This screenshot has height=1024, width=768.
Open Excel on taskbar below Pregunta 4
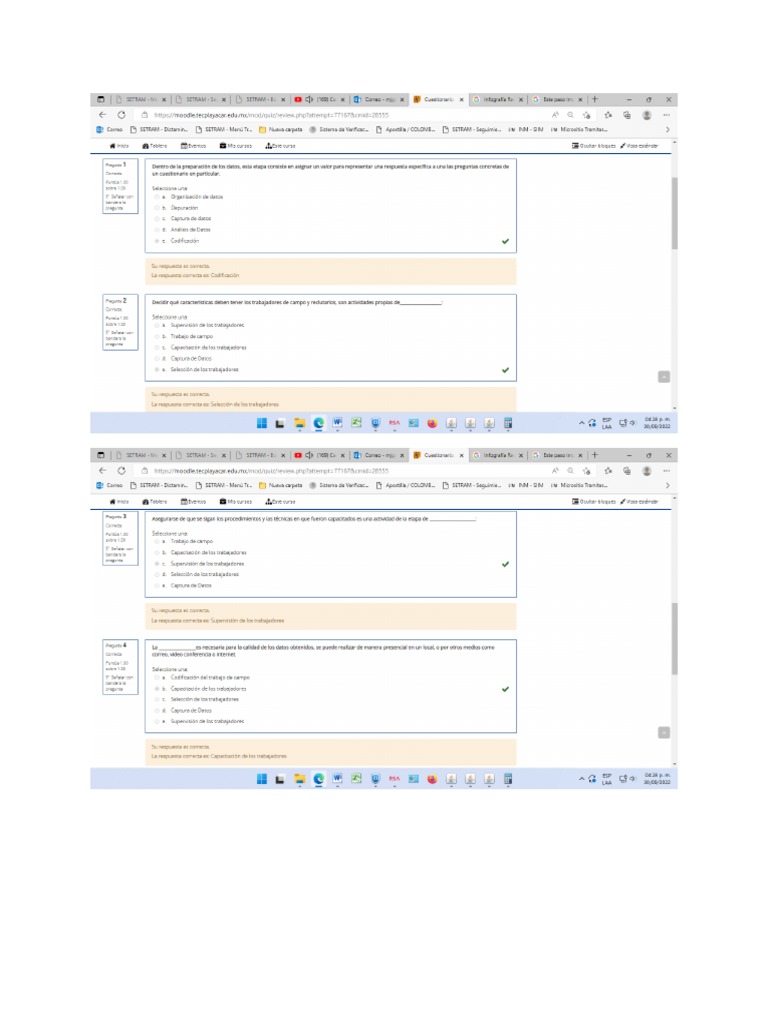coord(357,779)
